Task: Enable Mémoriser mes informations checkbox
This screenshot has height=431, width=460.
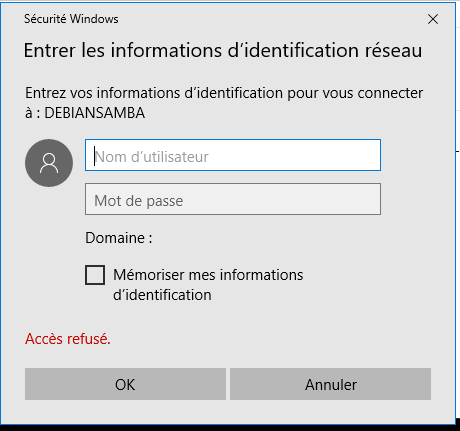Action: click(95, 275)
